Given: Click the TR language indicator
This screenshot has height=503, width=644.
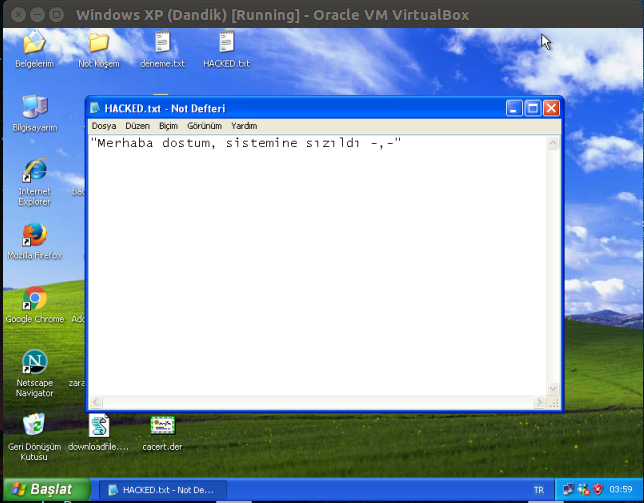Looking at the screenshot, I should tap(539, 490).
